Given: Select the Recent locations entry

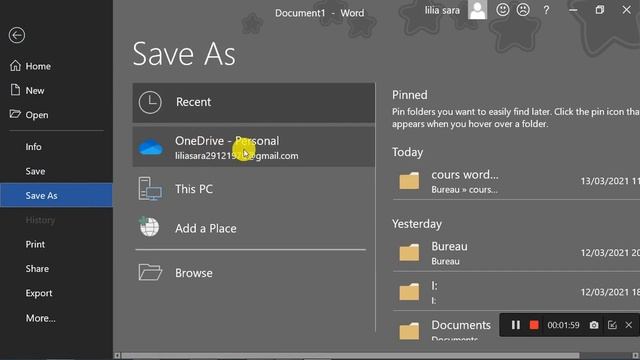Looking at the screenshot, I should 253,102.
